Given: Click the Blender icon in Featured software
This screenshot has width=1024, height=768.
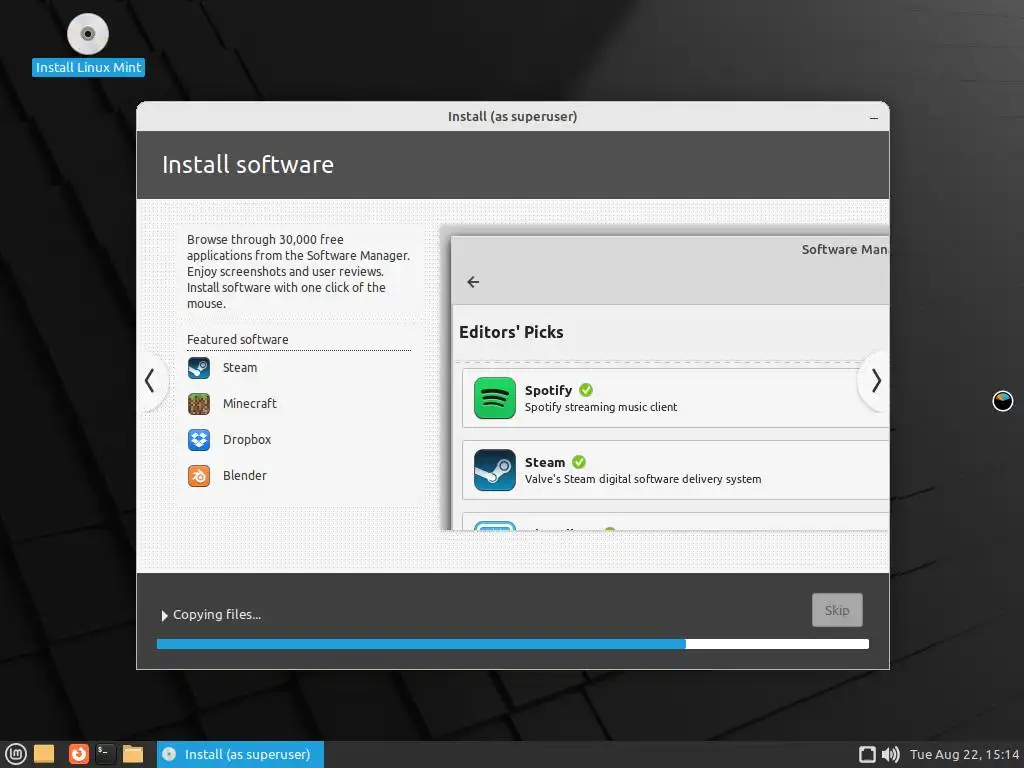Looking at the screenshot, I should (199, 475).
